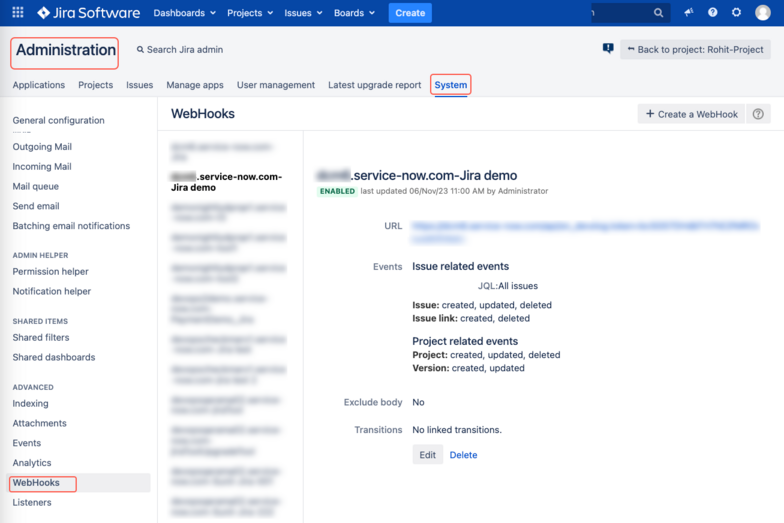Click the admin feedback speech bubble icon
This screenshot has width=784, height=523.
(x=608, y=48)
